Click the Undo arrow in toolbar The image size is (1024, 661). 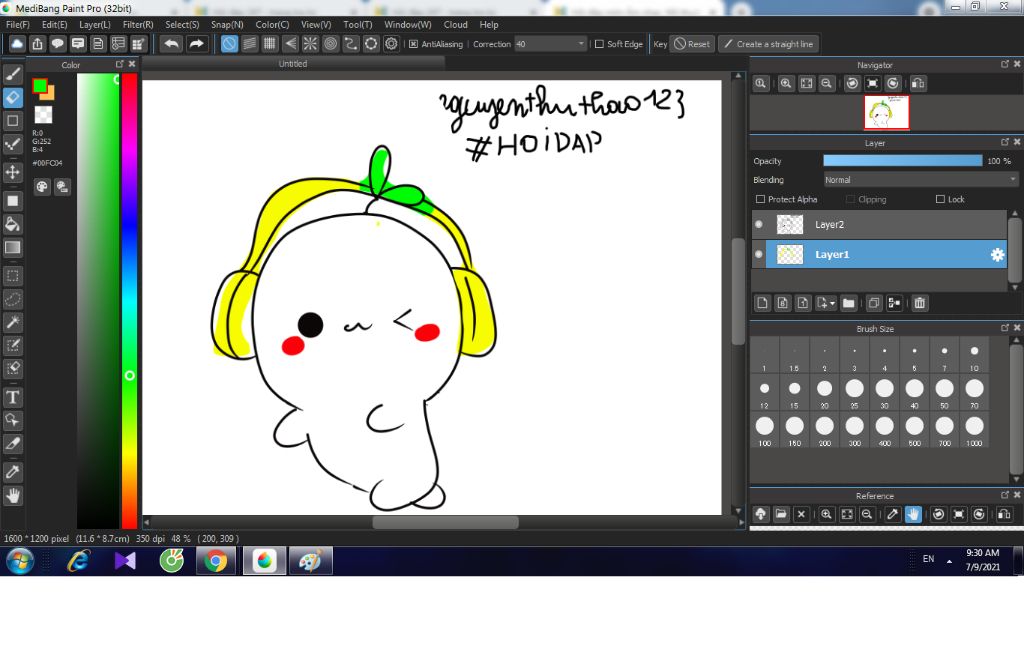click(x=172, y=44)
